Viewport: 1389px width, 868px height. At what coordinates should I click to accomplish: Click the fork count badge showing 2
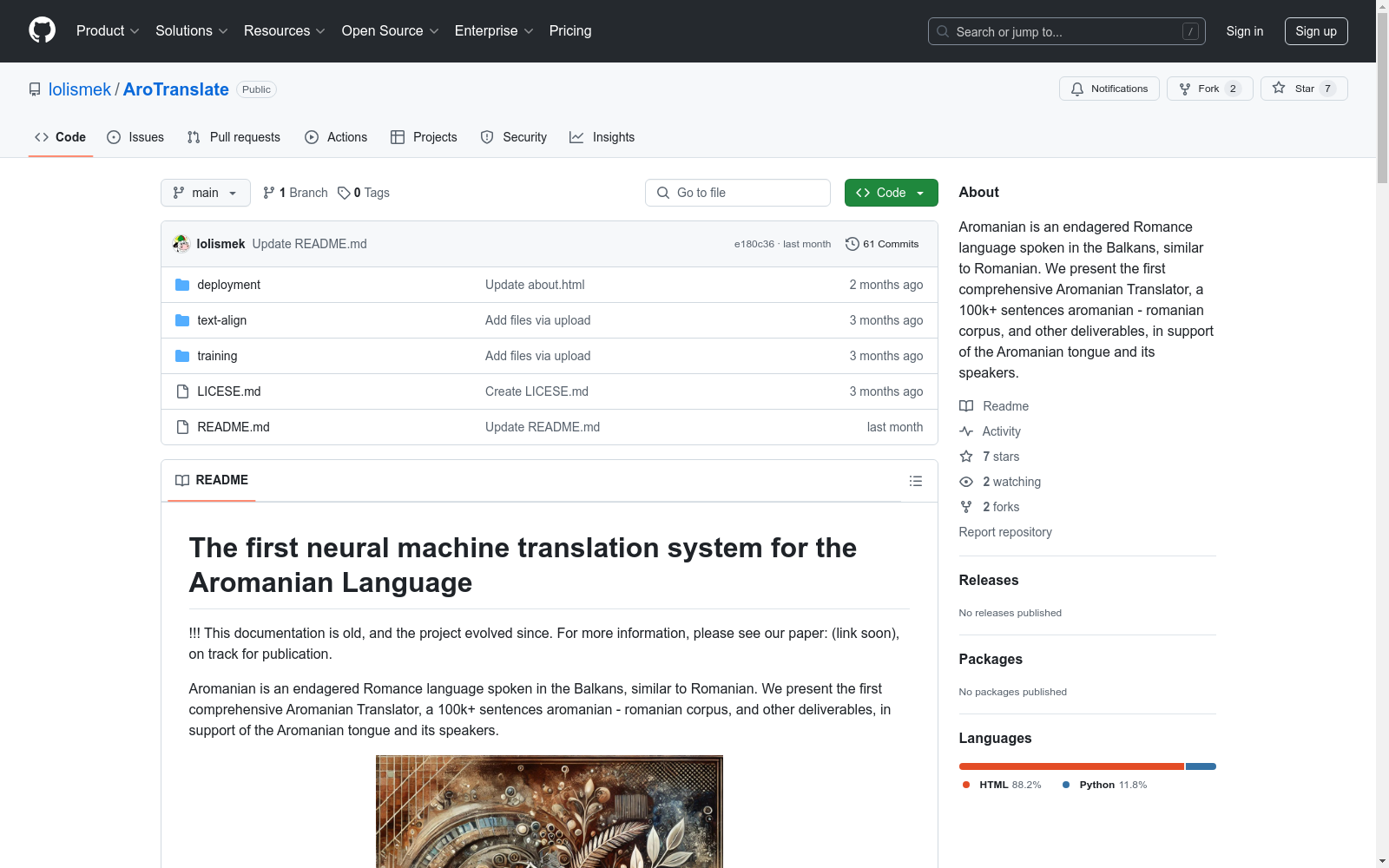pos(1233,89)
